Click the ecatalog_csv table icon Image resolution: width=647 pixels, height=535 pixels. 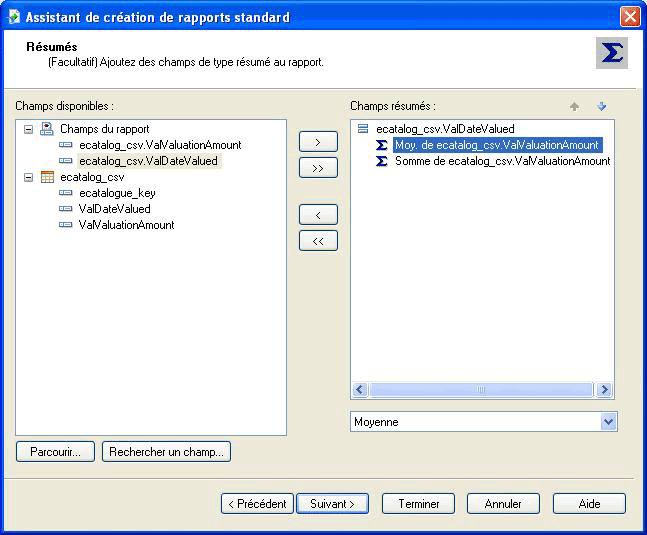click(x=46, y=177)
